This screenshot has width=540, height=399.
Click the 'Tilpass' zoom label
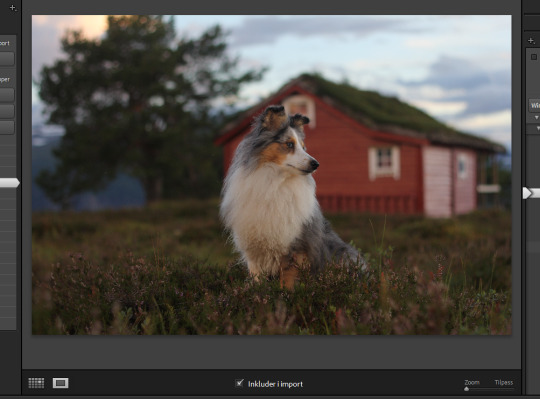pos(504,382)
